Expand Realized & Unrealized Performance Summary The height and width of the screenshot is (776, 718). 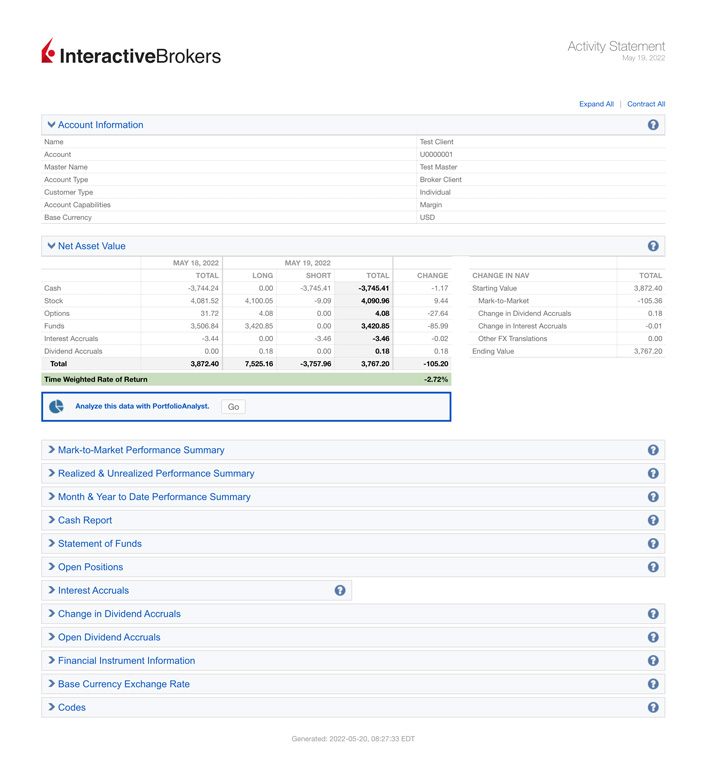pyautogui.click(x=155, y=474)
